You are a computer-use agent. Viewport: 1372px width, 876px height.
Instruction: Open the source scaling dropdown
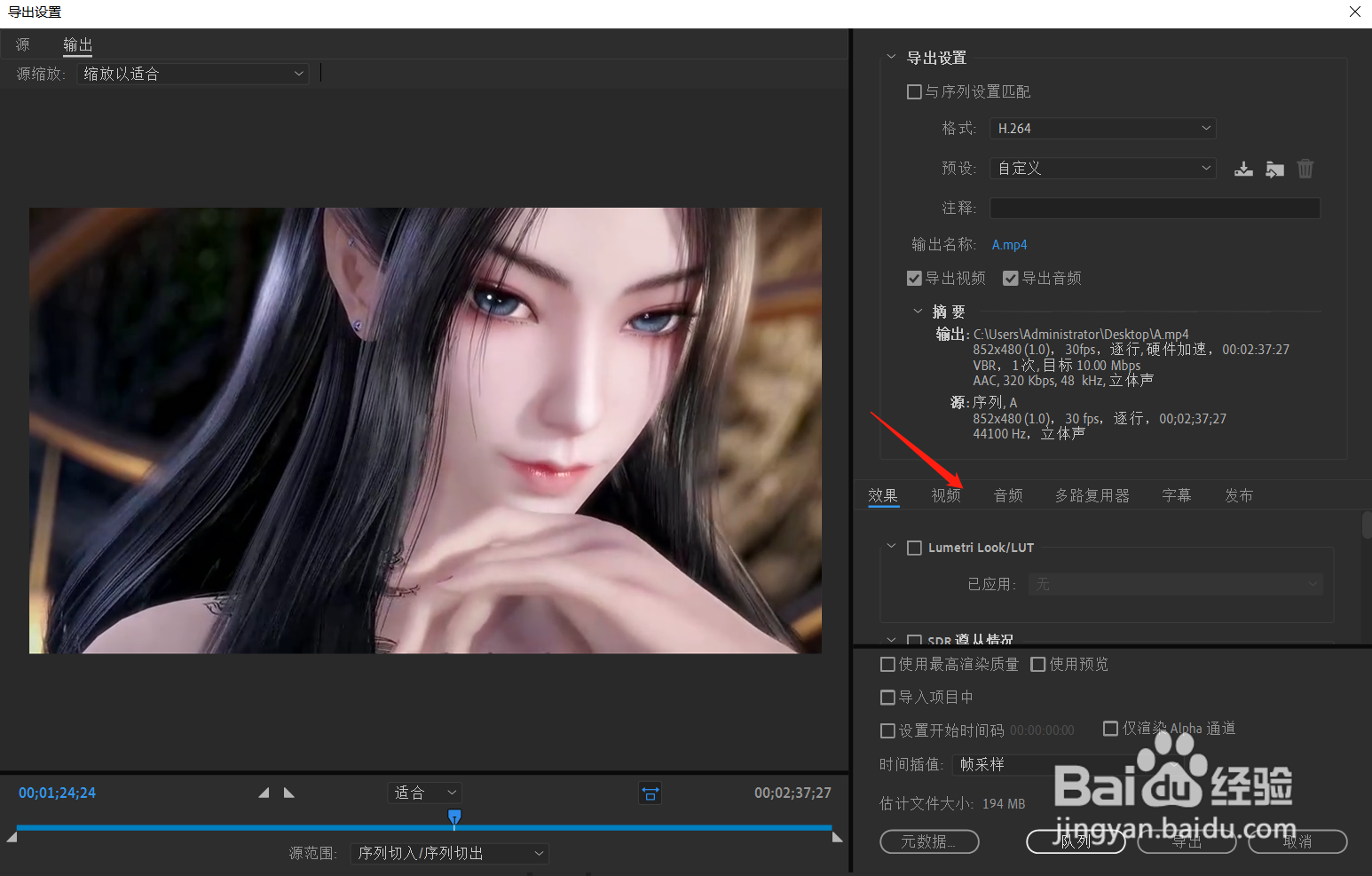[x=193, y=74]
